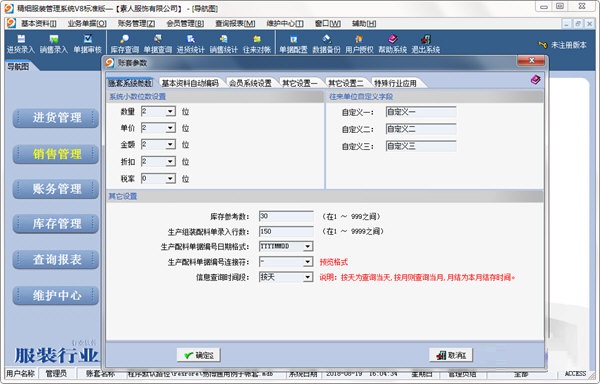Image resolution: width=600 pixels, height=384 pixels.
Task: Select the 导航图 window tab
Action: tap(18, 66)
